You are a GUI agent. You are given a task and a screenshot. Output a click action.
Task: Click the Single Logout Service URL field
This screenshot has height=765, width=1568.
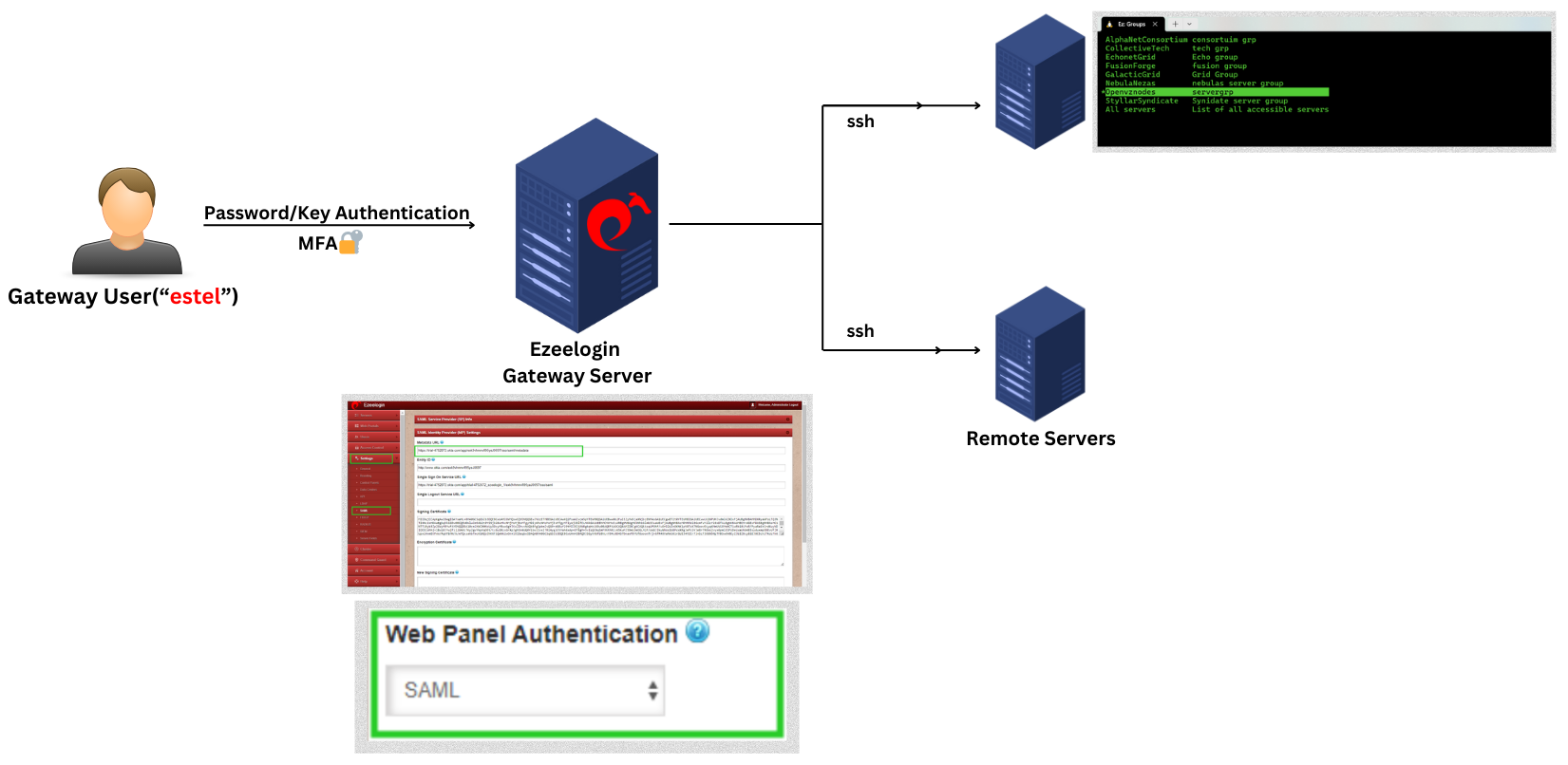point(601,502)
